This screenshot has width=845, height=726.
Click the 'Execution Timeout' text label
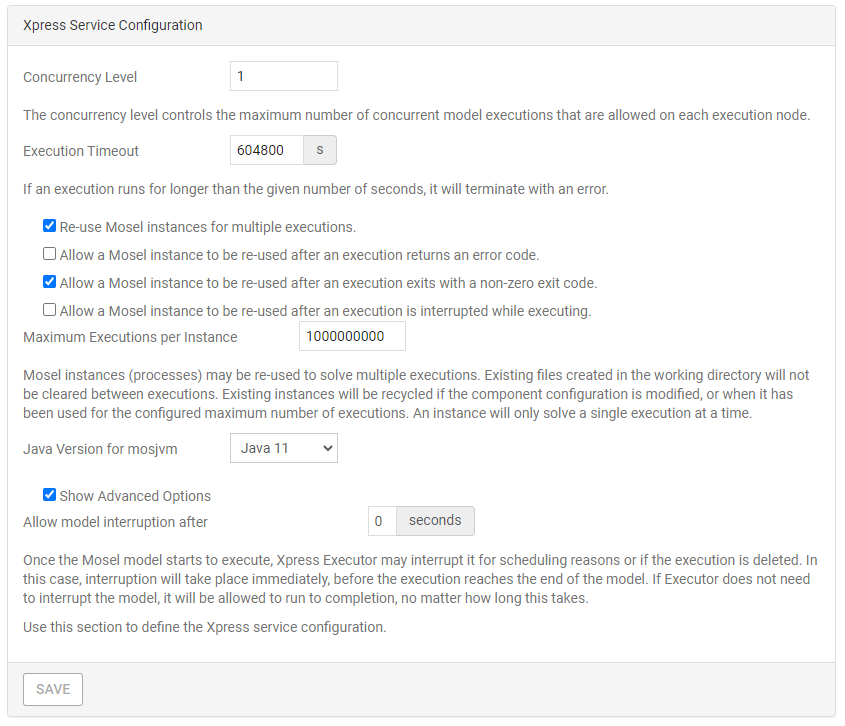[x=81, y=151]
